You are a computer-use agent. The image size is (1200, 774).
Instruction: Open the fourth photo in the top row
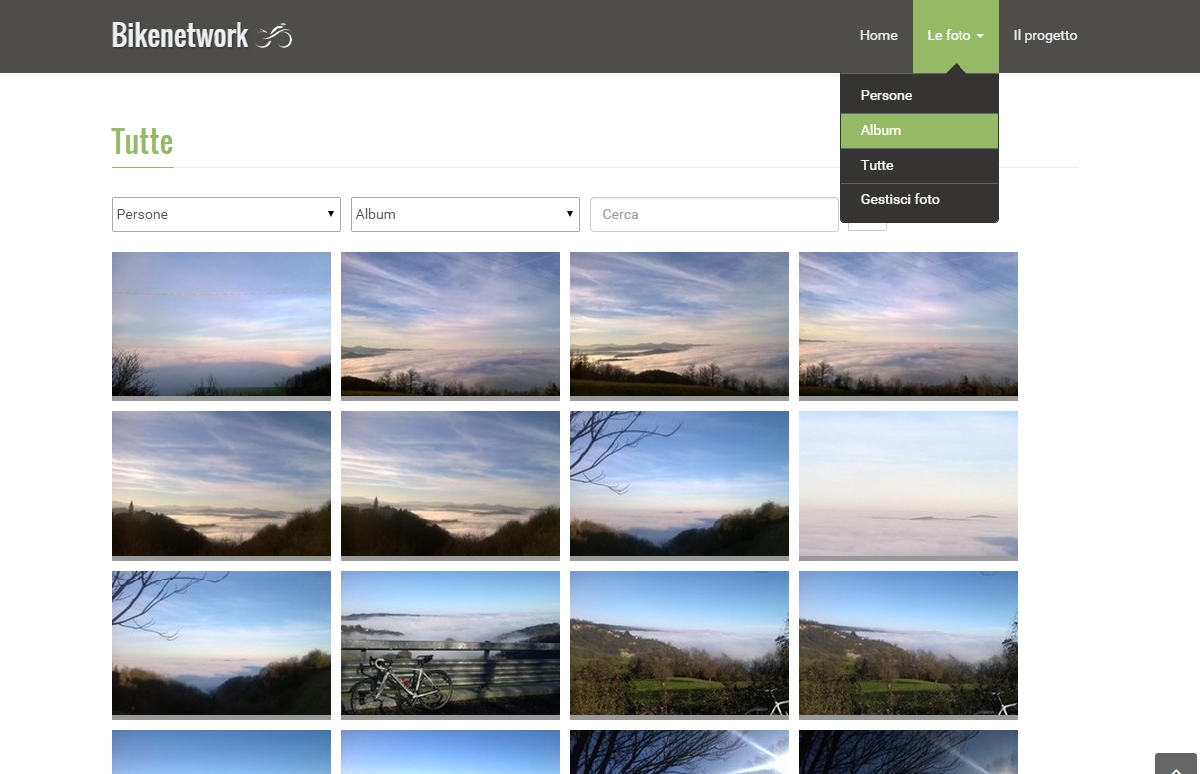click(908, 325)
